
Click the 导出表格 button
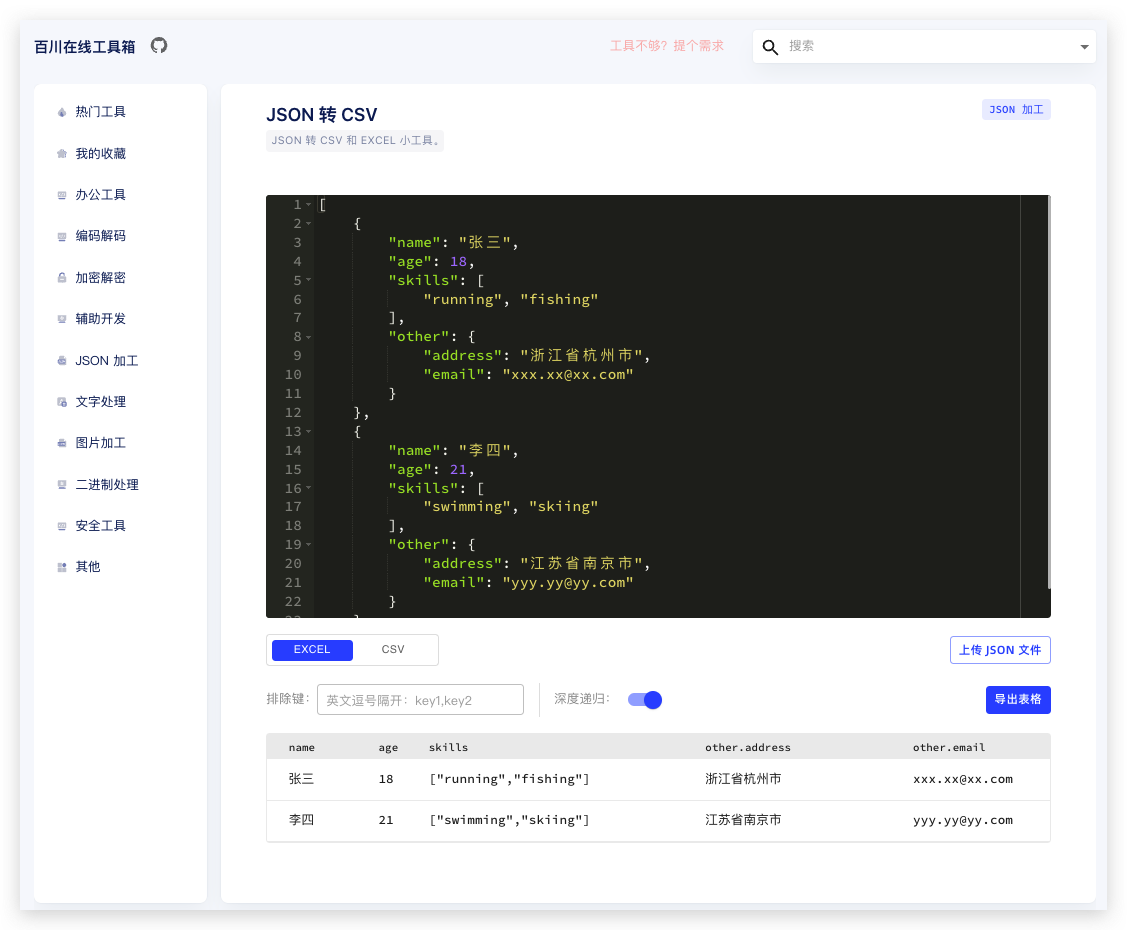pos(1017,700)
